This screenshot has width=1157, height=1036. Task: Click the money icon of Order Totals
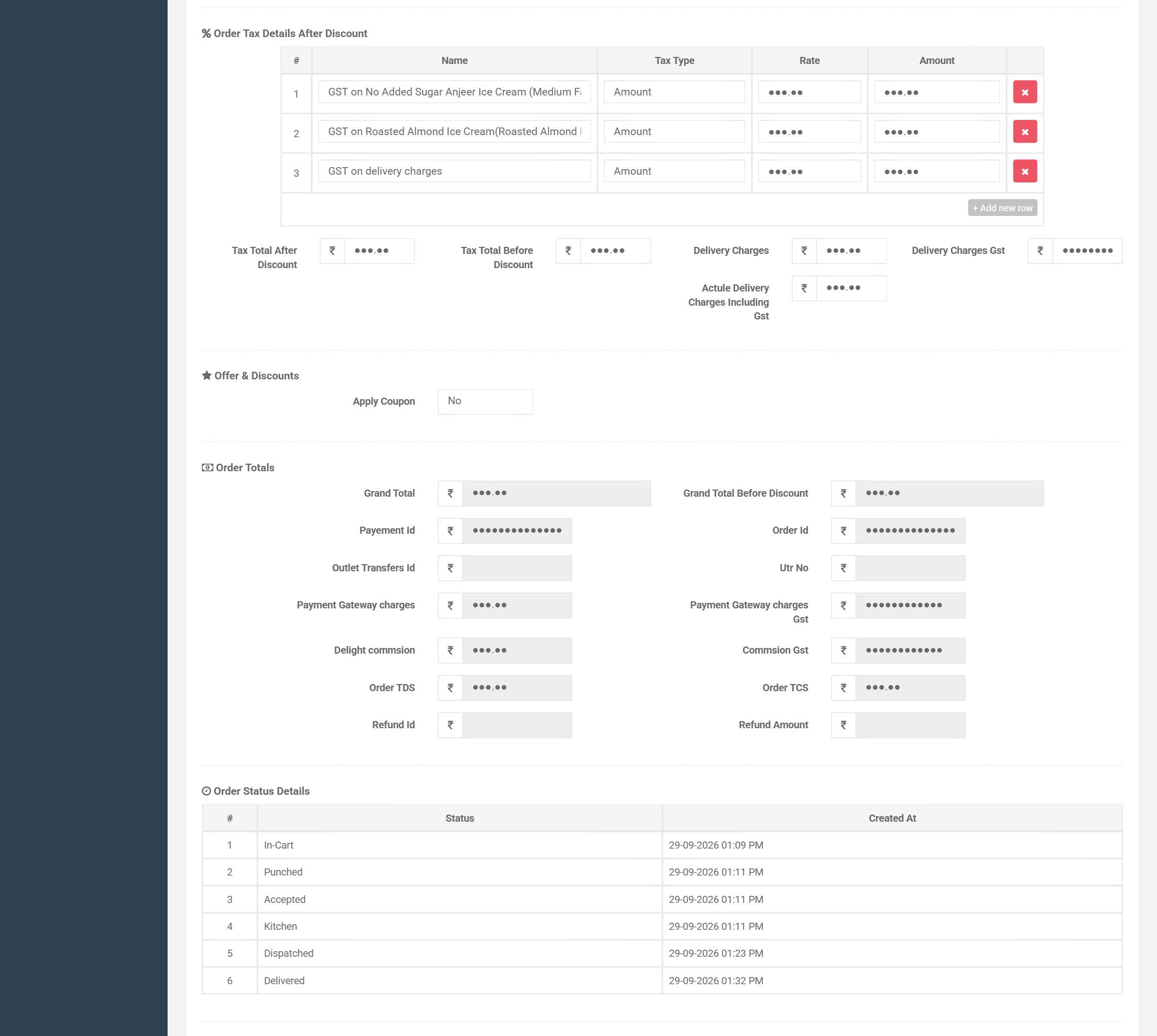[207, 467]
